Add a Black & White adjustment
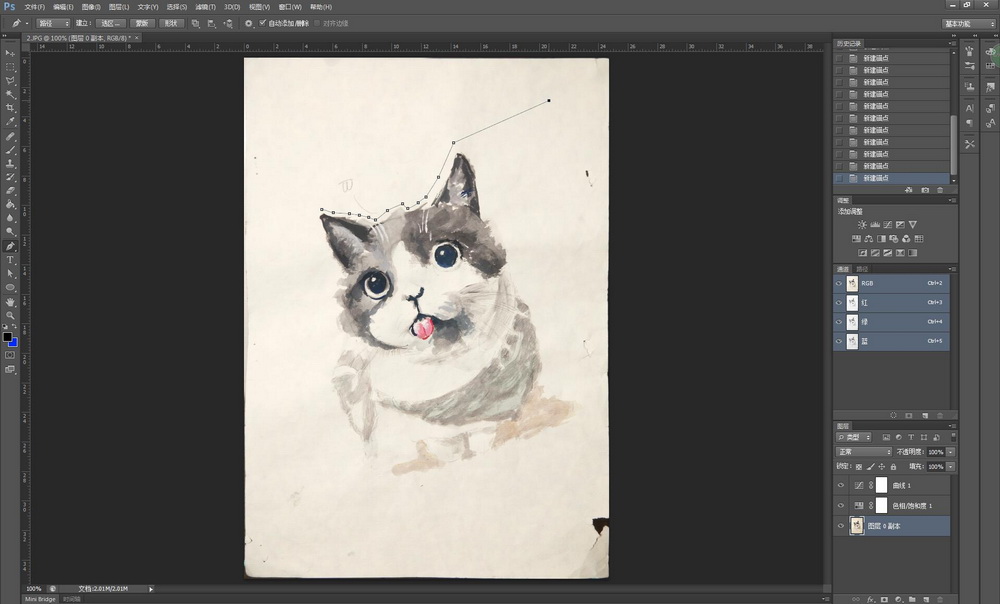Viewport: 1000px width, 604px height. [x=881, y=239]
